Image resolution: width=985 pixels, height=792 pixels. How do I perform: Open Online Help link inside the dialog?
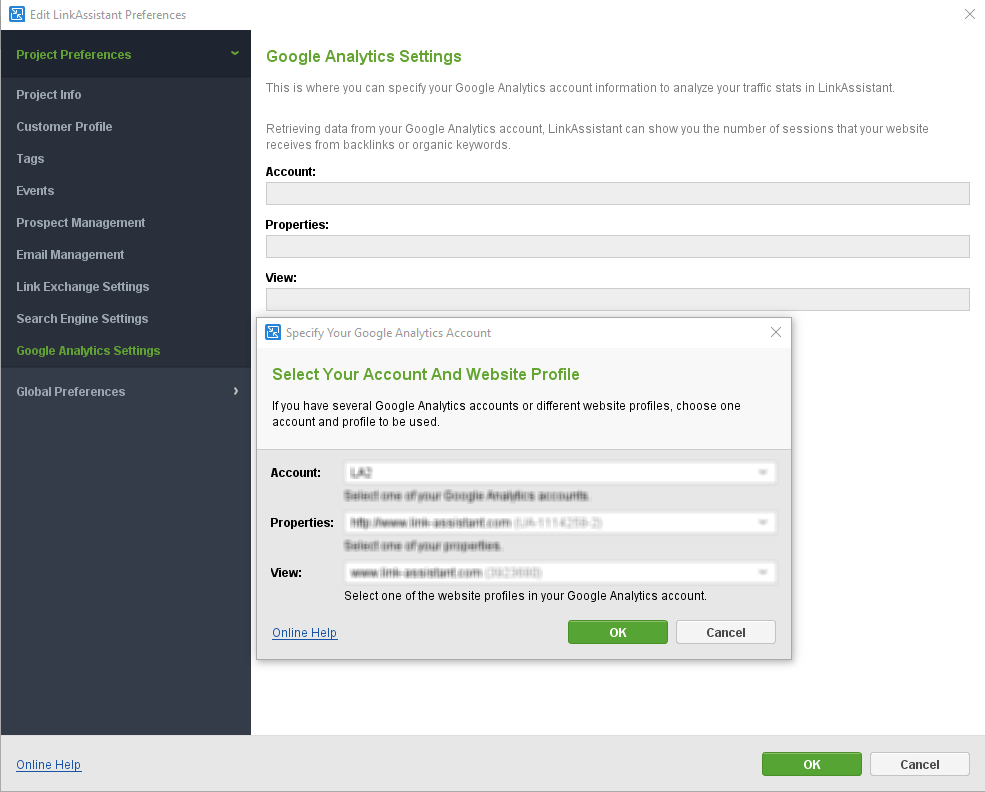(x=305, y=632)
